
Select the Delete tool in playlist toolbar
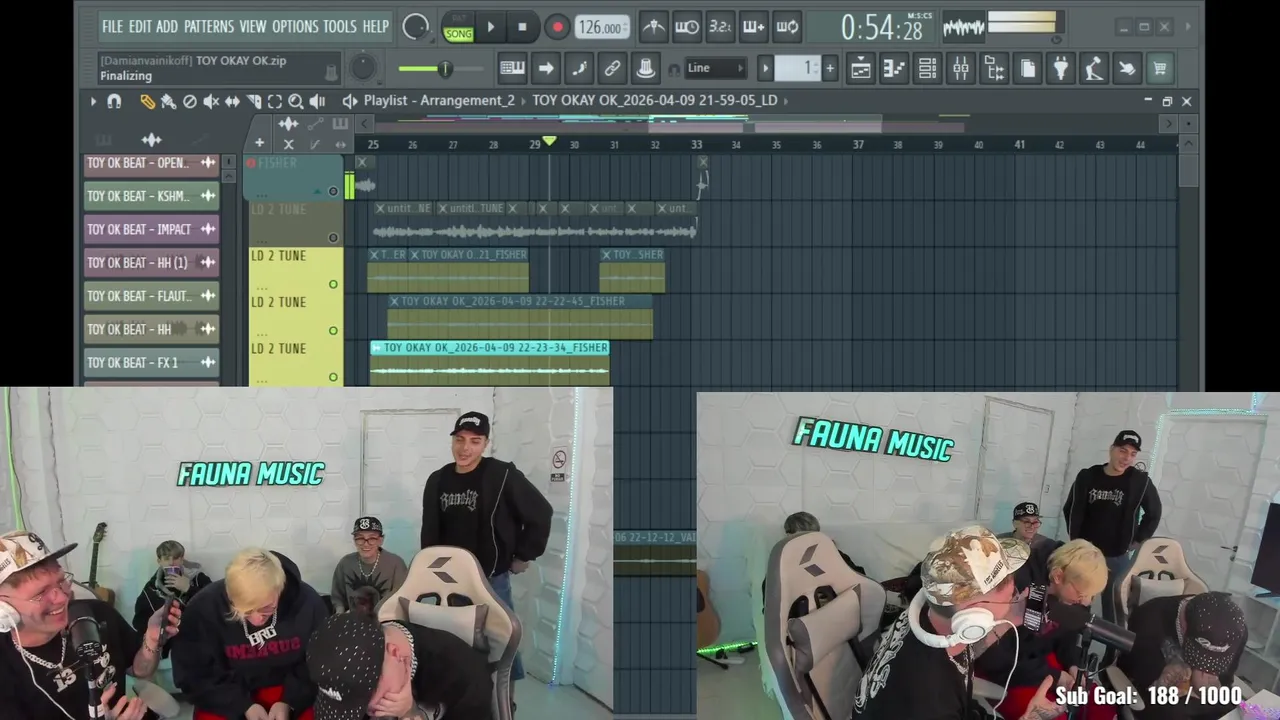[x=189, y=101]
